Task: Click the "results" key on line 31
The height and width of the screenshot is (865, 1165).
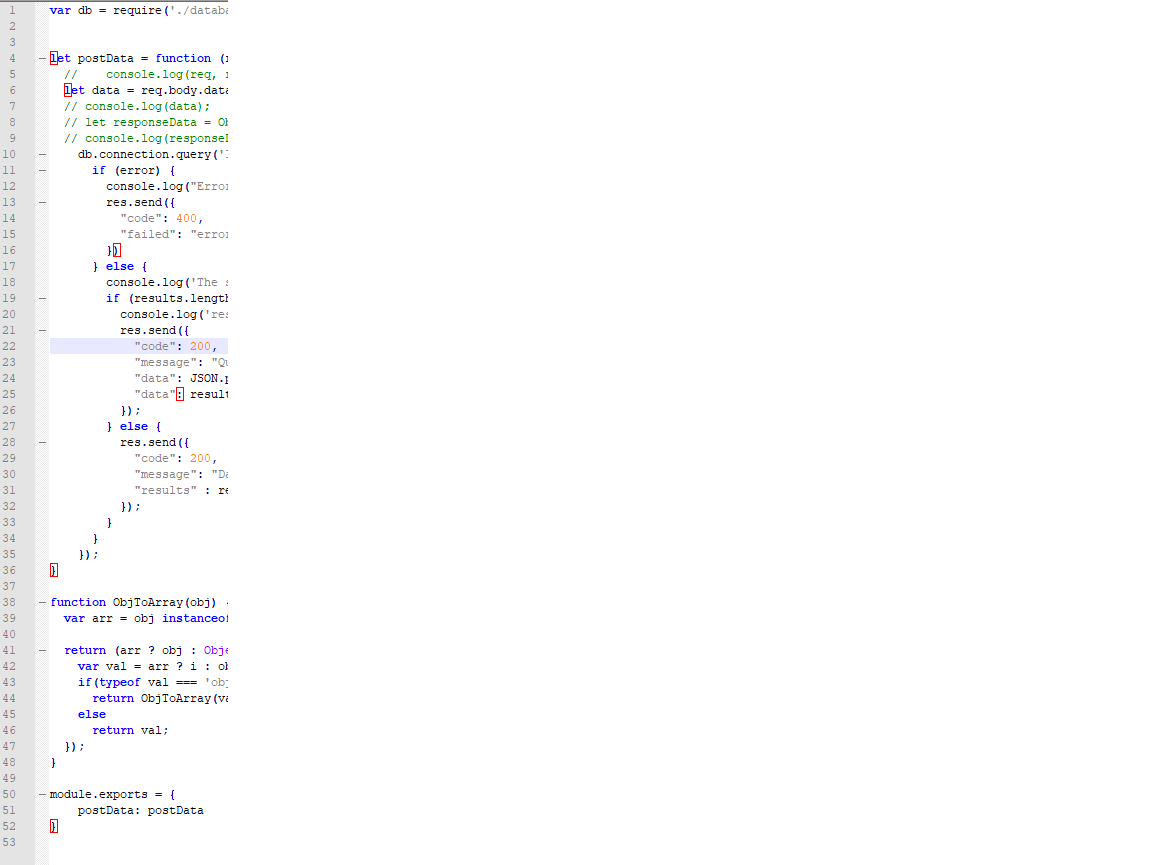Action: click(166, 490)
